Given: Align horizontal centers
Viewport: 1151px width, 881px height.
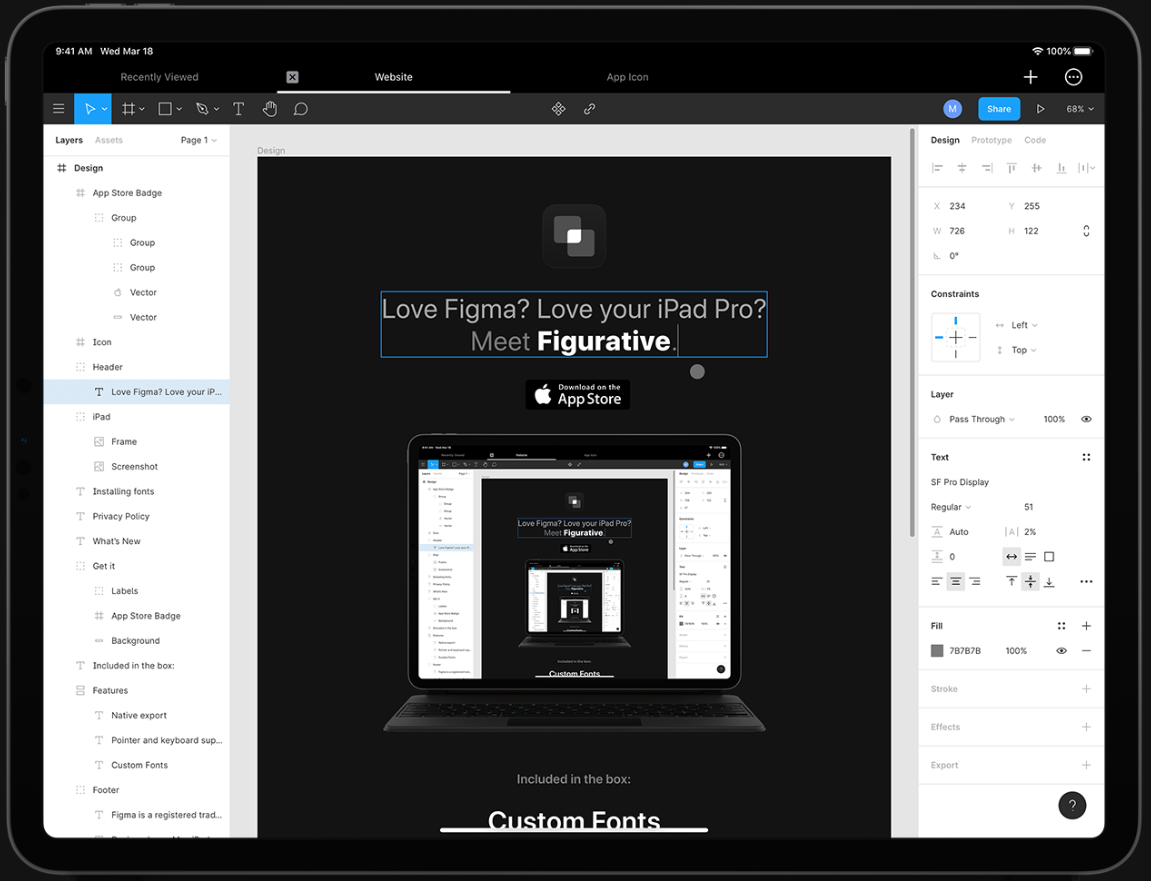Looking at the screenshot, I should pos(962,168).
